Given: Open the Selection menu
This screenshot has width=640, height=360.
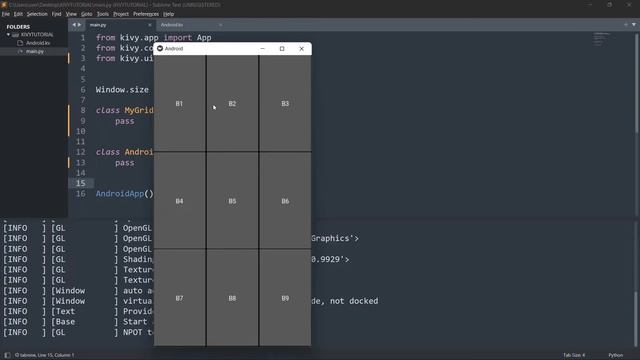Looking at the screenshot, I should pyautogui.click(x=37, y=14).
